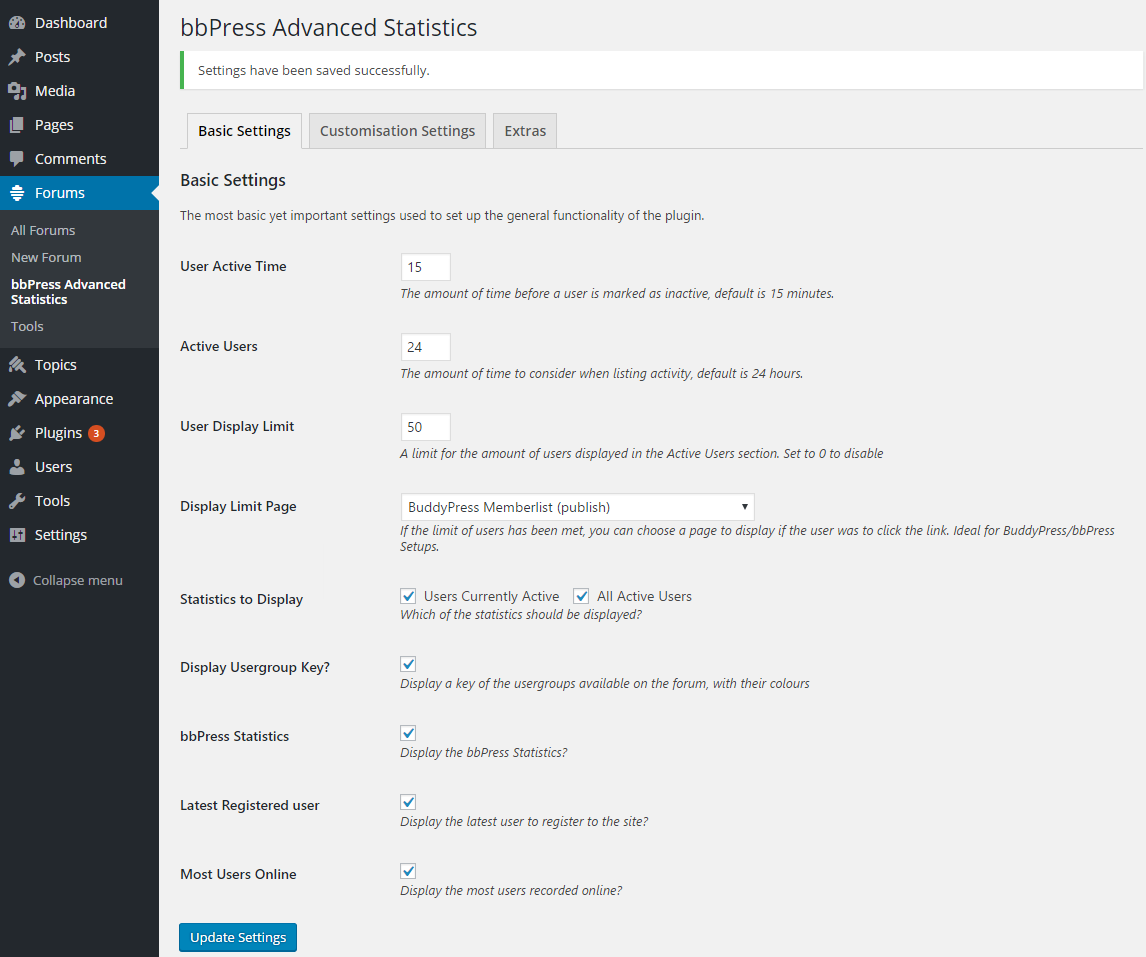This screenshot has width=1146, height=957.
Task: Click the Pages icon in sidebar
Action: tap(17, 125)
